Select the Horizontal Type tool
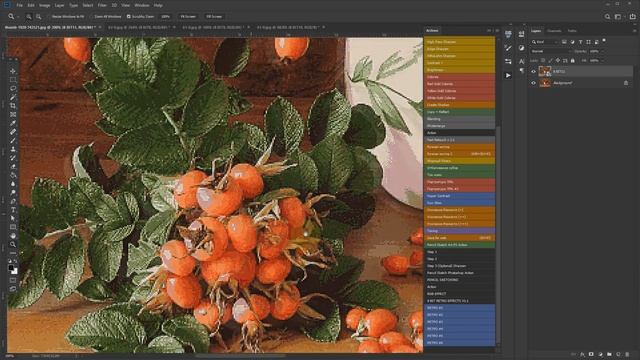640x360 pixels. (13, 210)
